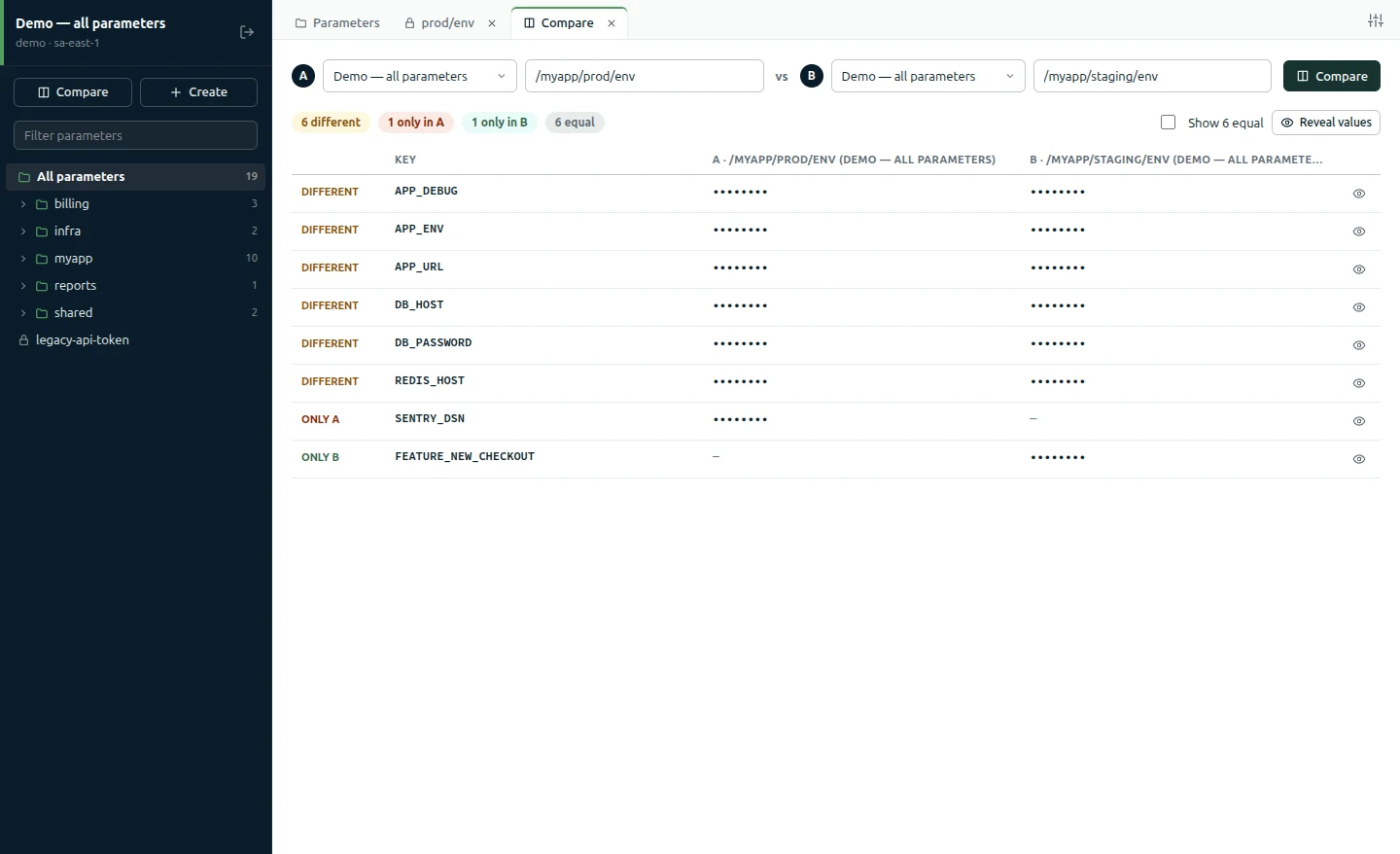Image resolution: width=1400 pixels, height=854 pixels.
Task: Close the prod/env tab
Action: [x=492, y=23]
